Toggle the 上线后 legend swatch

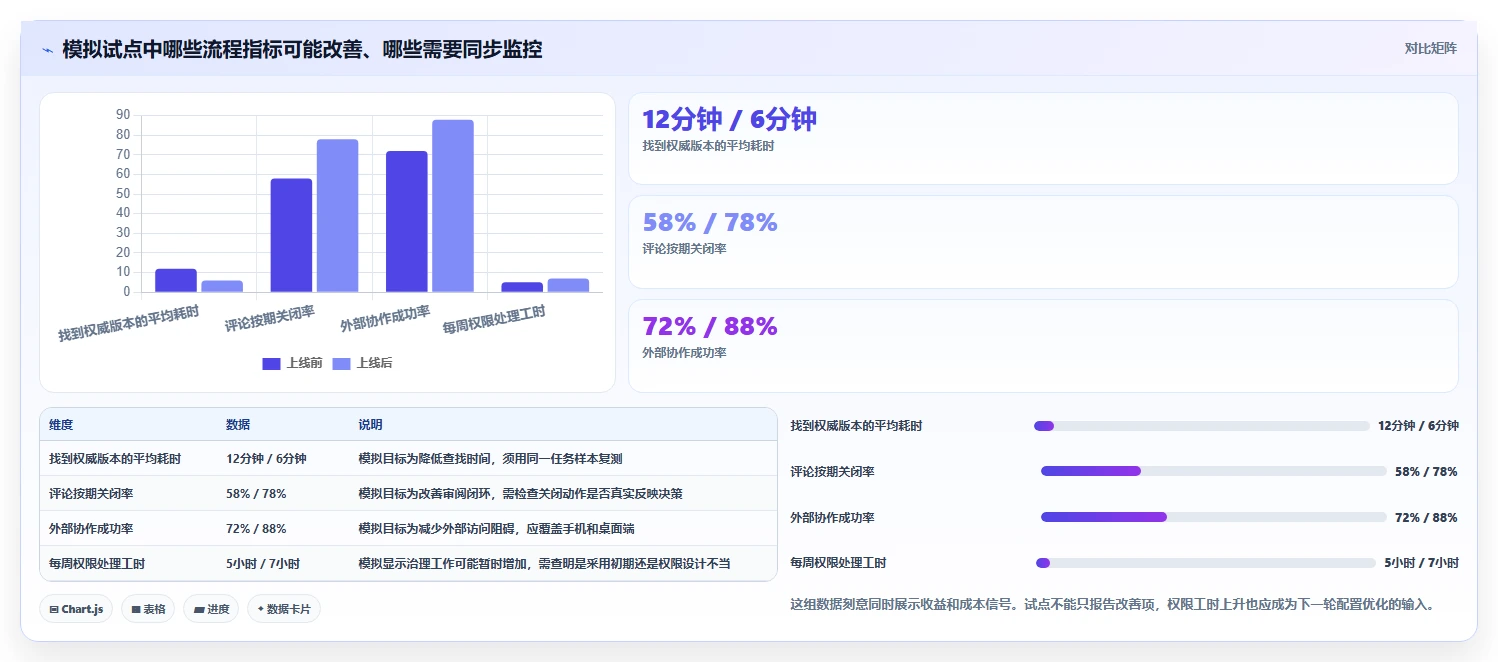(341, 364)
